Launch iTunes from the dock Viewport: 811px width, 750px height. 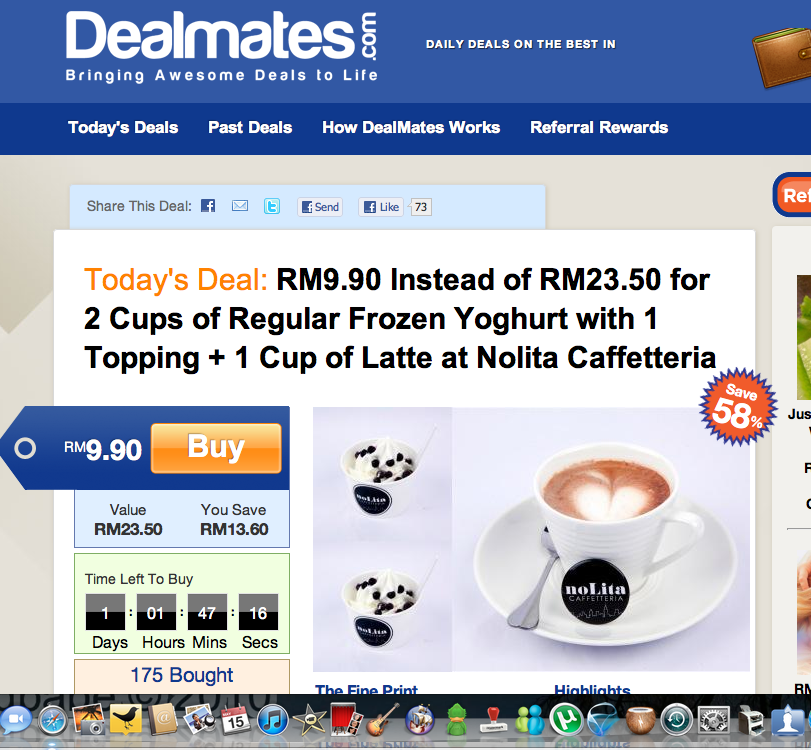[x=273, y=720]
